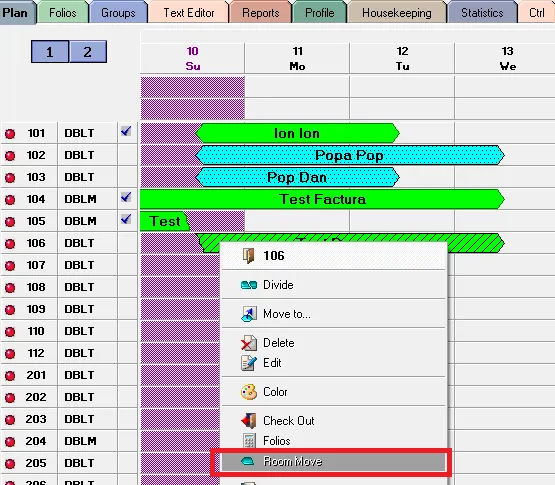Click red status dot for room 107

tap(10, 266)
